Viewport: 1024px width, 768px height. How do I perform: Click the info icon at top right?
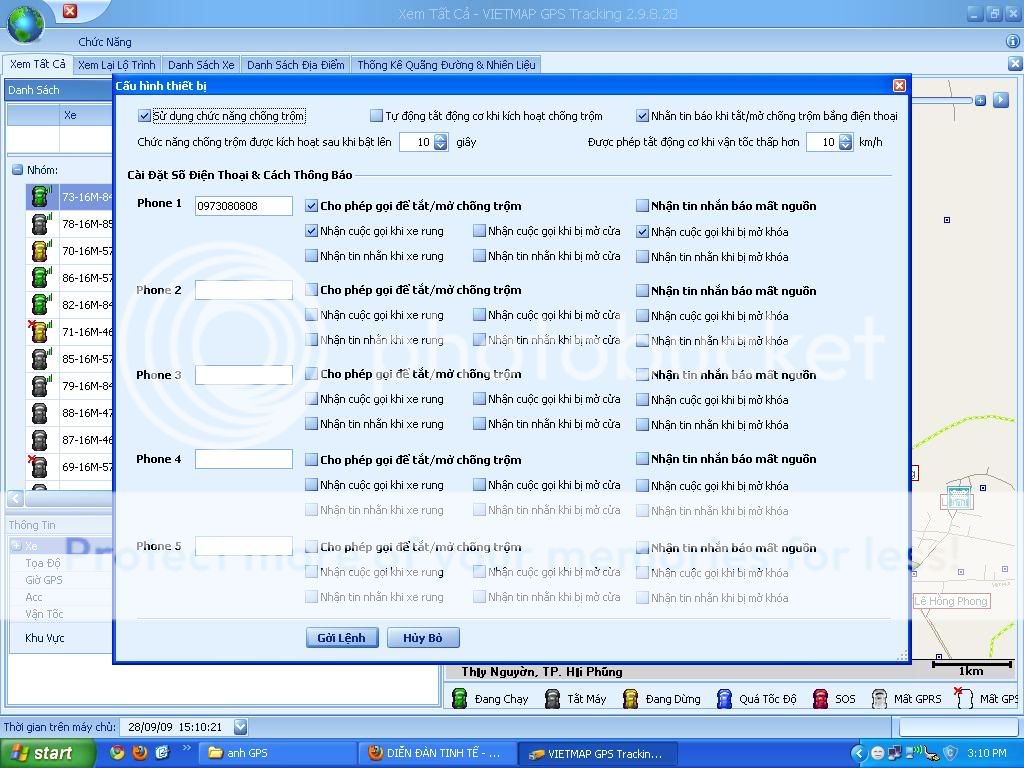coord(1012,42)
